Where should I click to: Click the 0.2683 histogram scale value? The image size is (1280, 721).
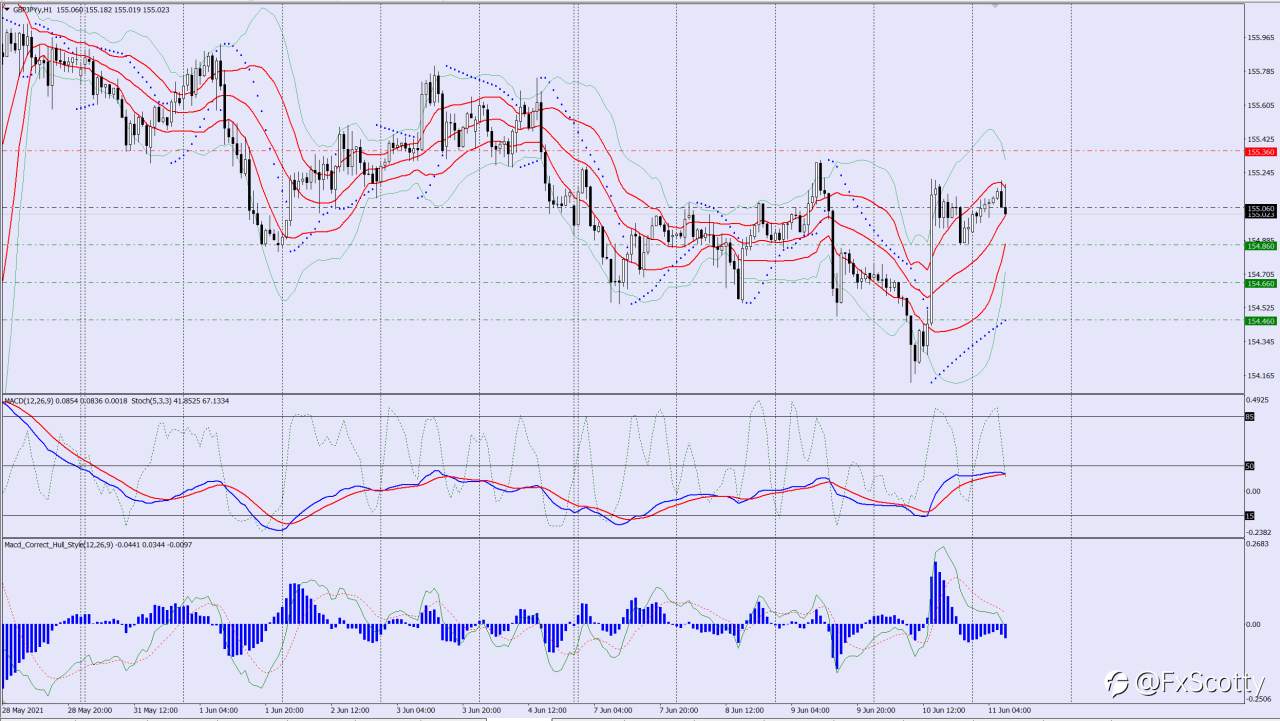point(1259,545)
